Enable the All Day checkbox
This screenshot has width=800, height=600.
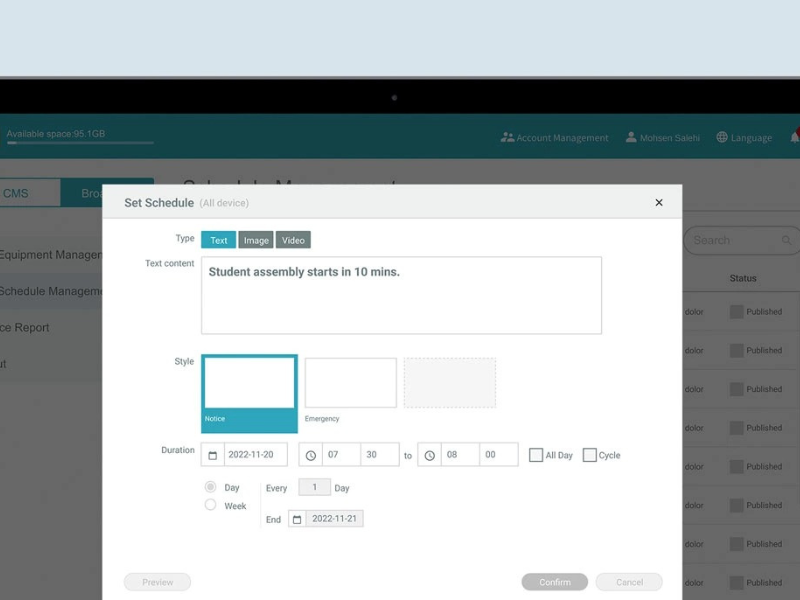tap(536, 455)
